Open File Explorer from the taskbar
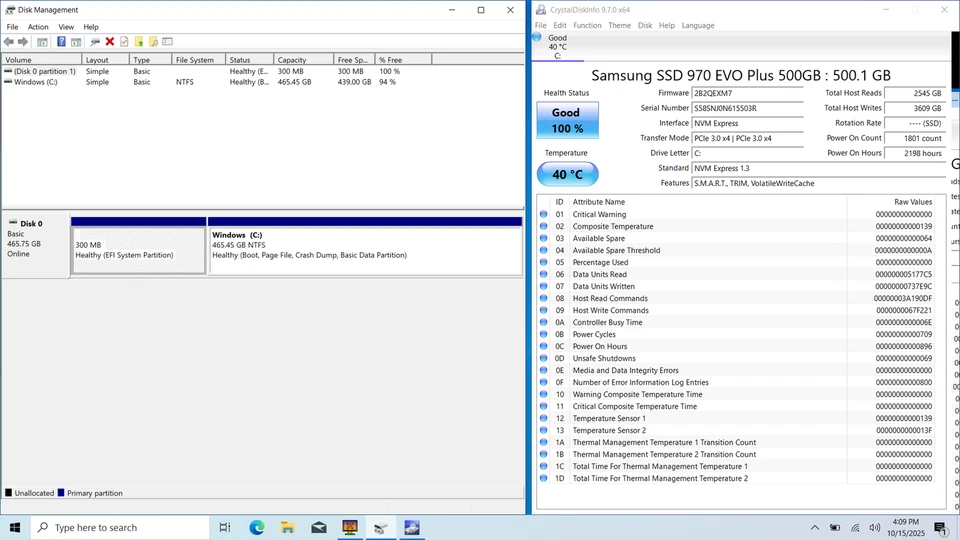960x540 pixels. tap(288, 527)
